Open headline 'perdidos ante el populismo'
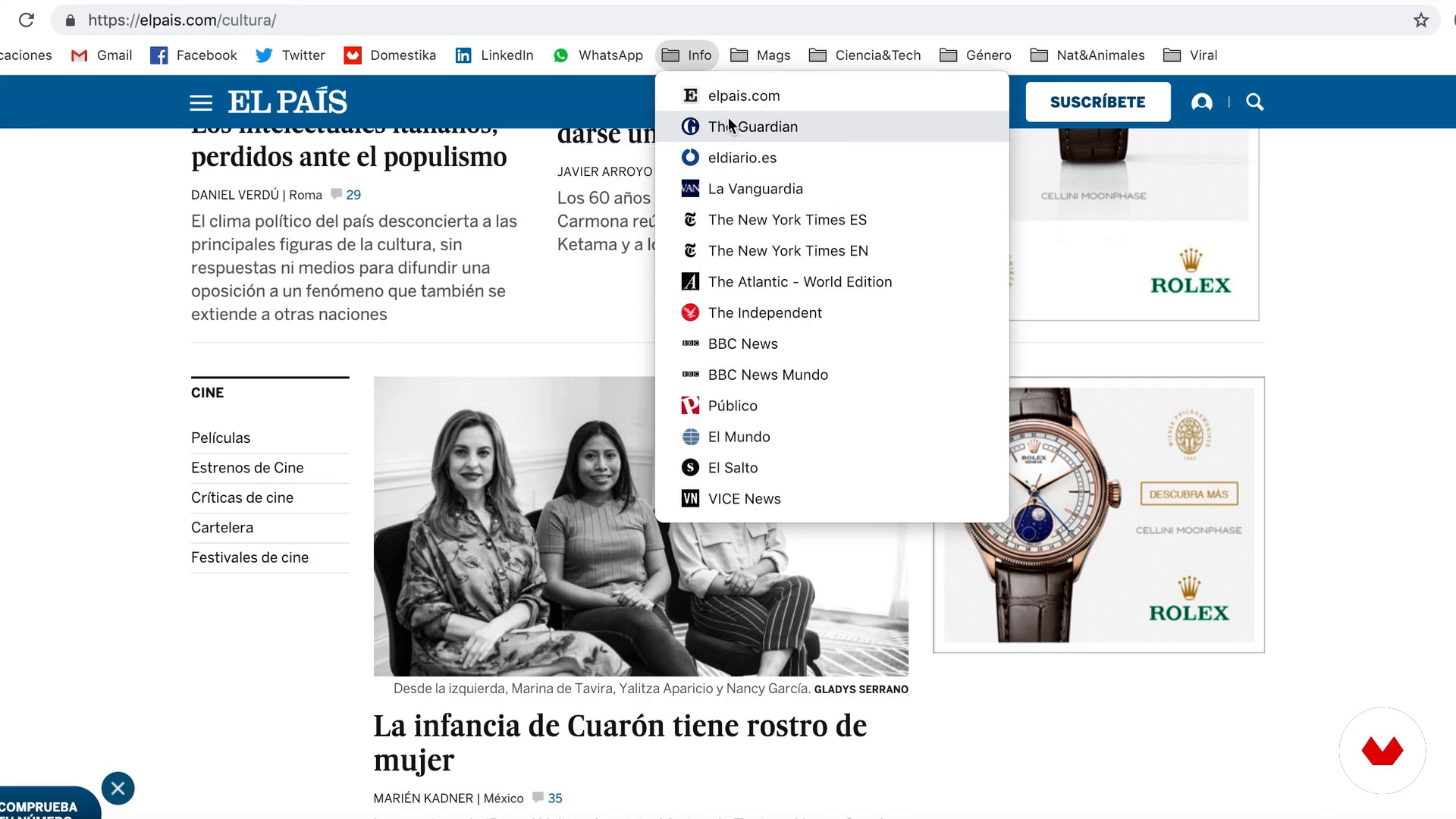Image resolution: width=1456 pixels, height=819 pixels. click(x=349, y=157)
